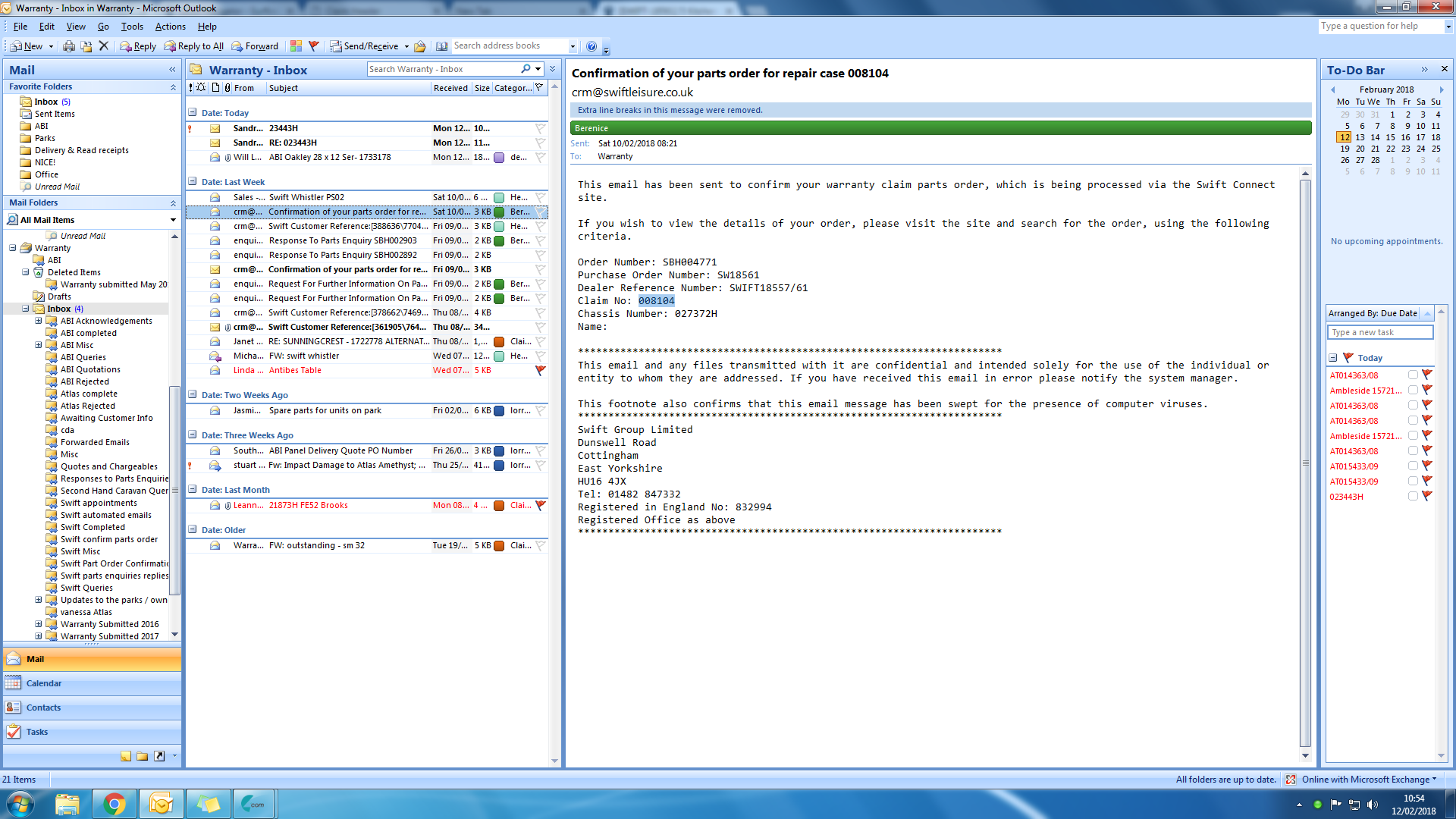Click Reply to All button
This screenshot has height=819, width=1456.
194,46
